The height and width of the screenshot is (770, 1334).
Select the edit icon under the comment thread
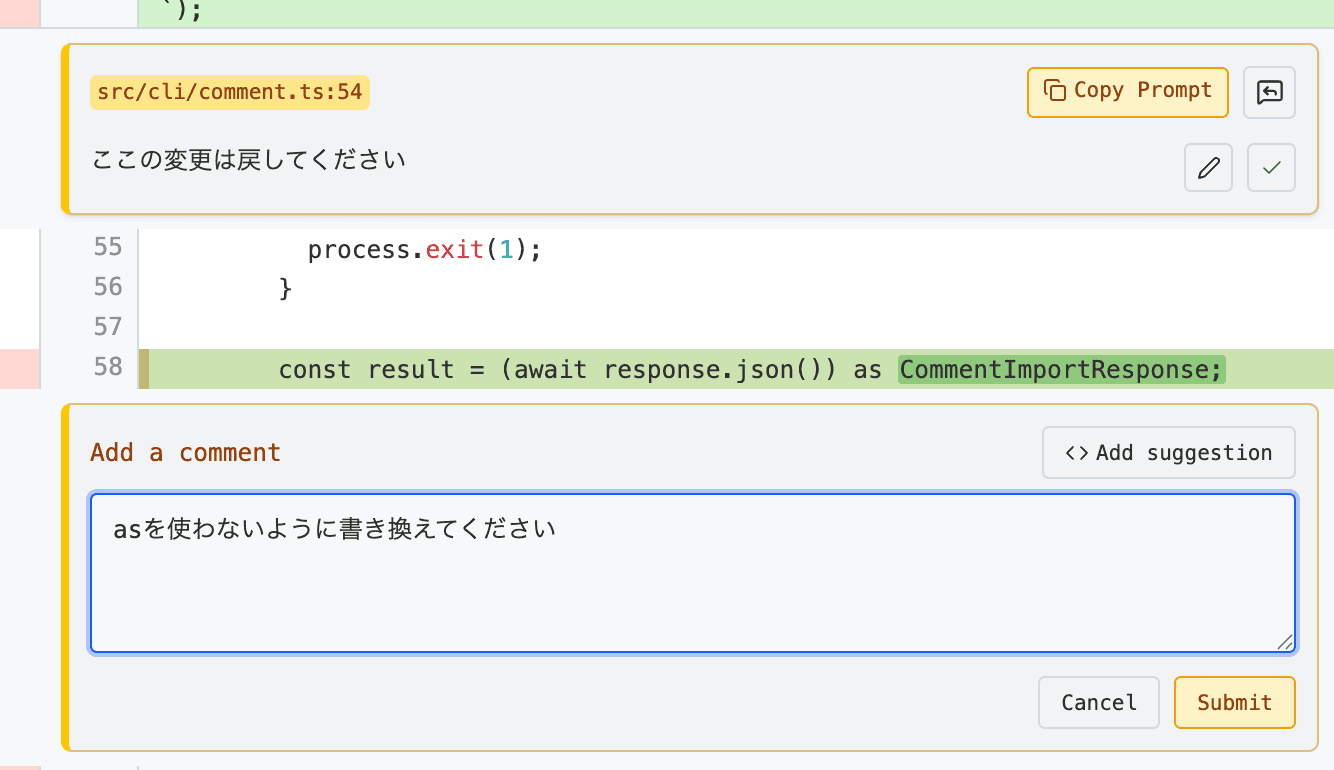click(x=1208, y=167)
